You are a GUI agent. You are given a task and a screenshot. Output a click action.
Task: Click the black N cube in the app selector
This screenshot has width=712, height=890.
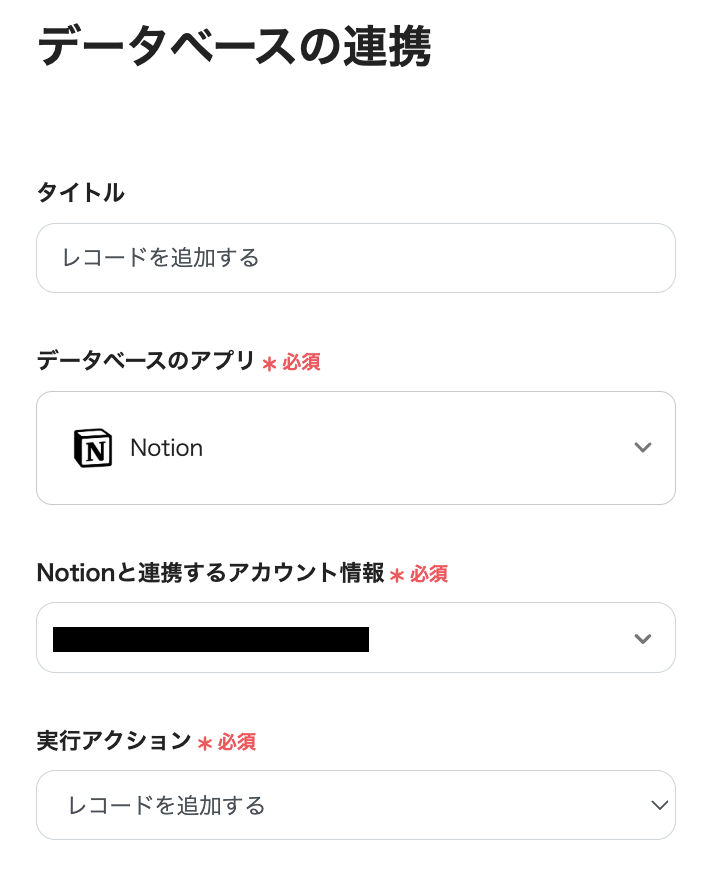click(x=94, y=448)
